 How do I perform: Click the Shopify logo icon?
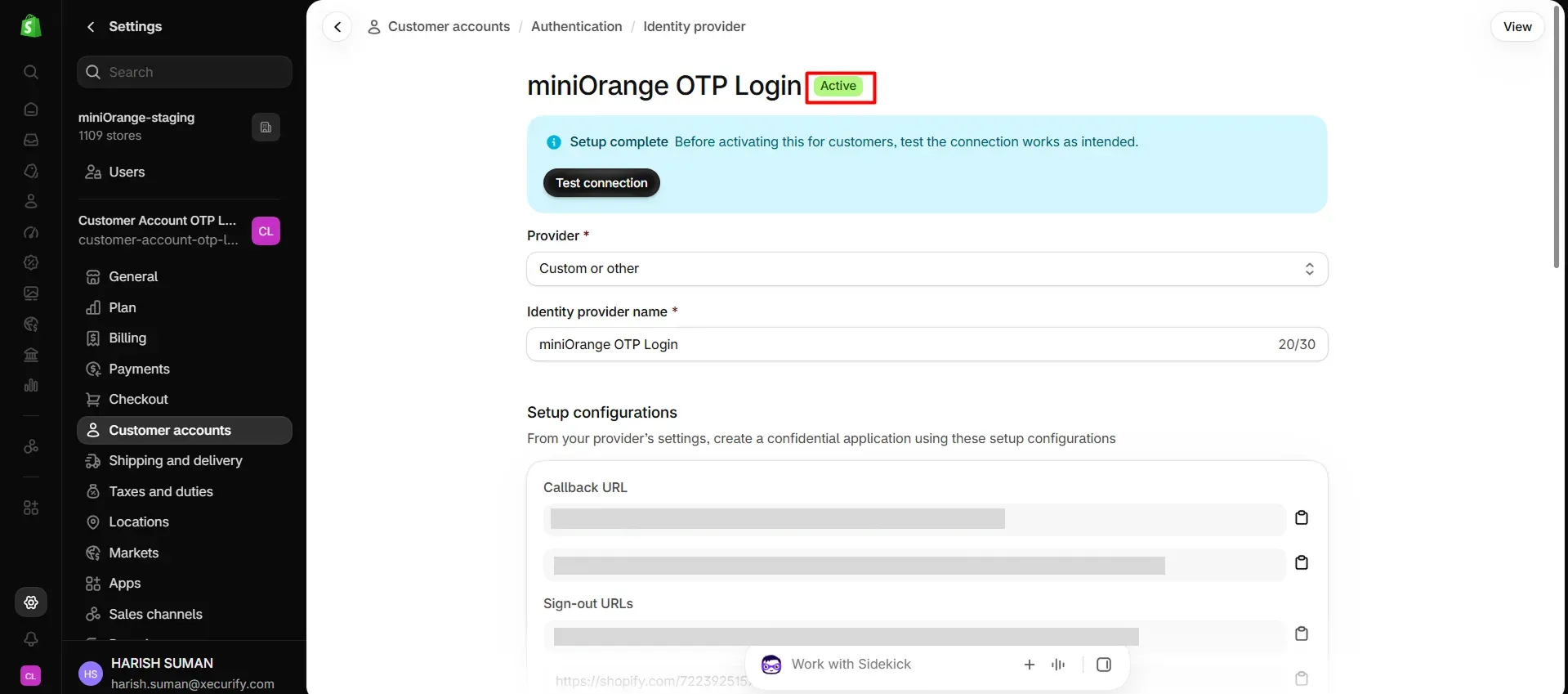(x=31, y=26)
